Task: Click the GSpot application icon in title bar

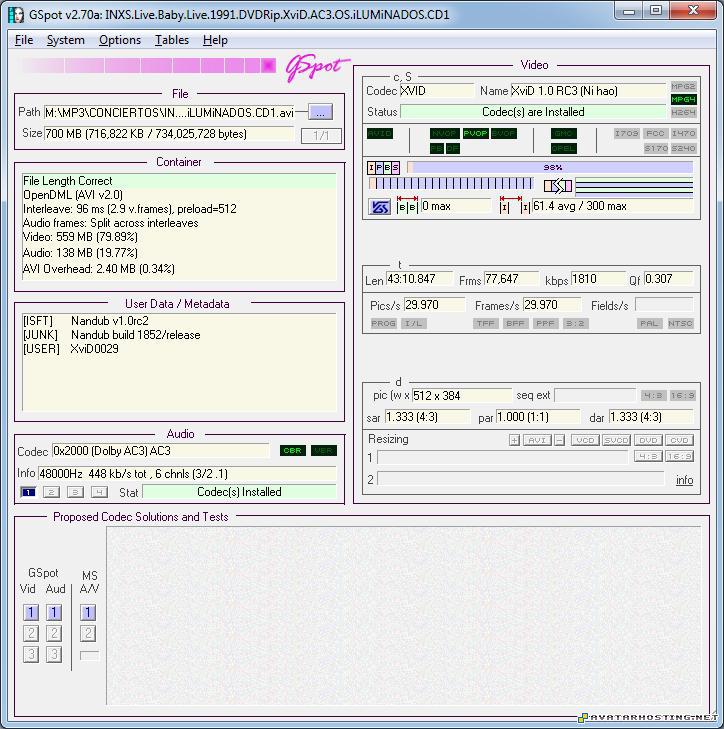Action: (12, 14)
